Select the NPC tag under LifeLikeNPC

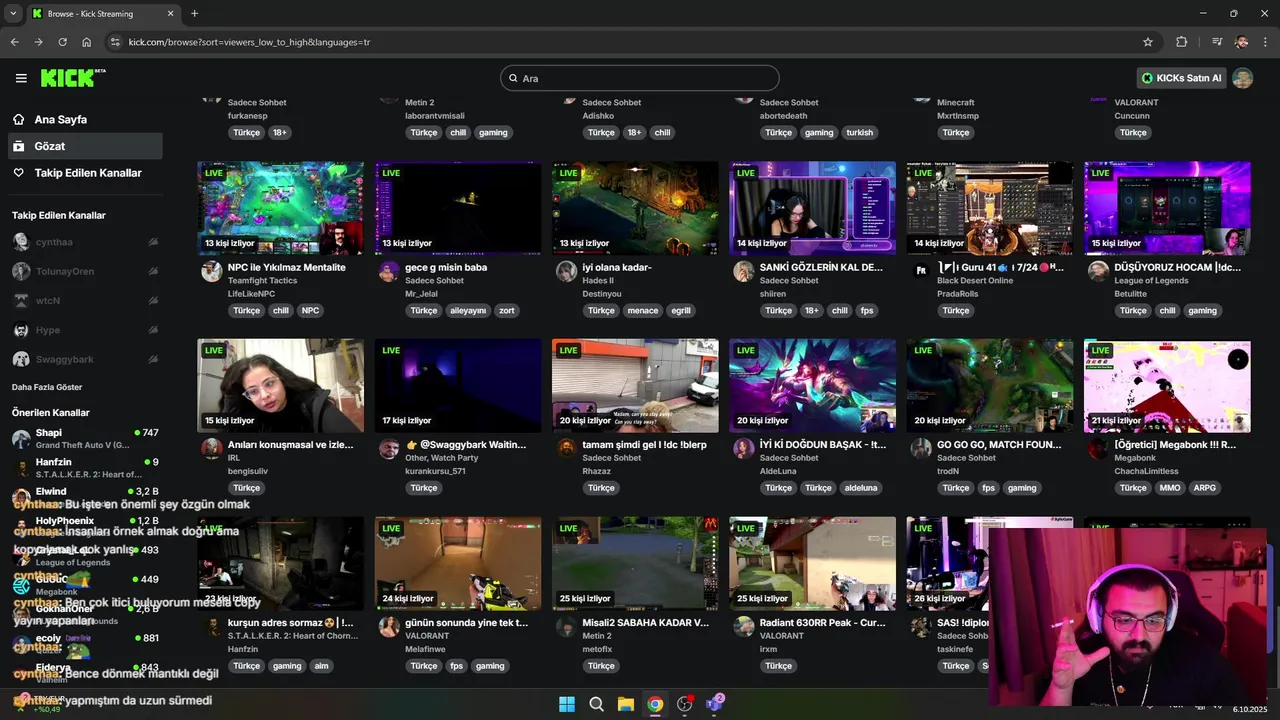coord(310,311)
